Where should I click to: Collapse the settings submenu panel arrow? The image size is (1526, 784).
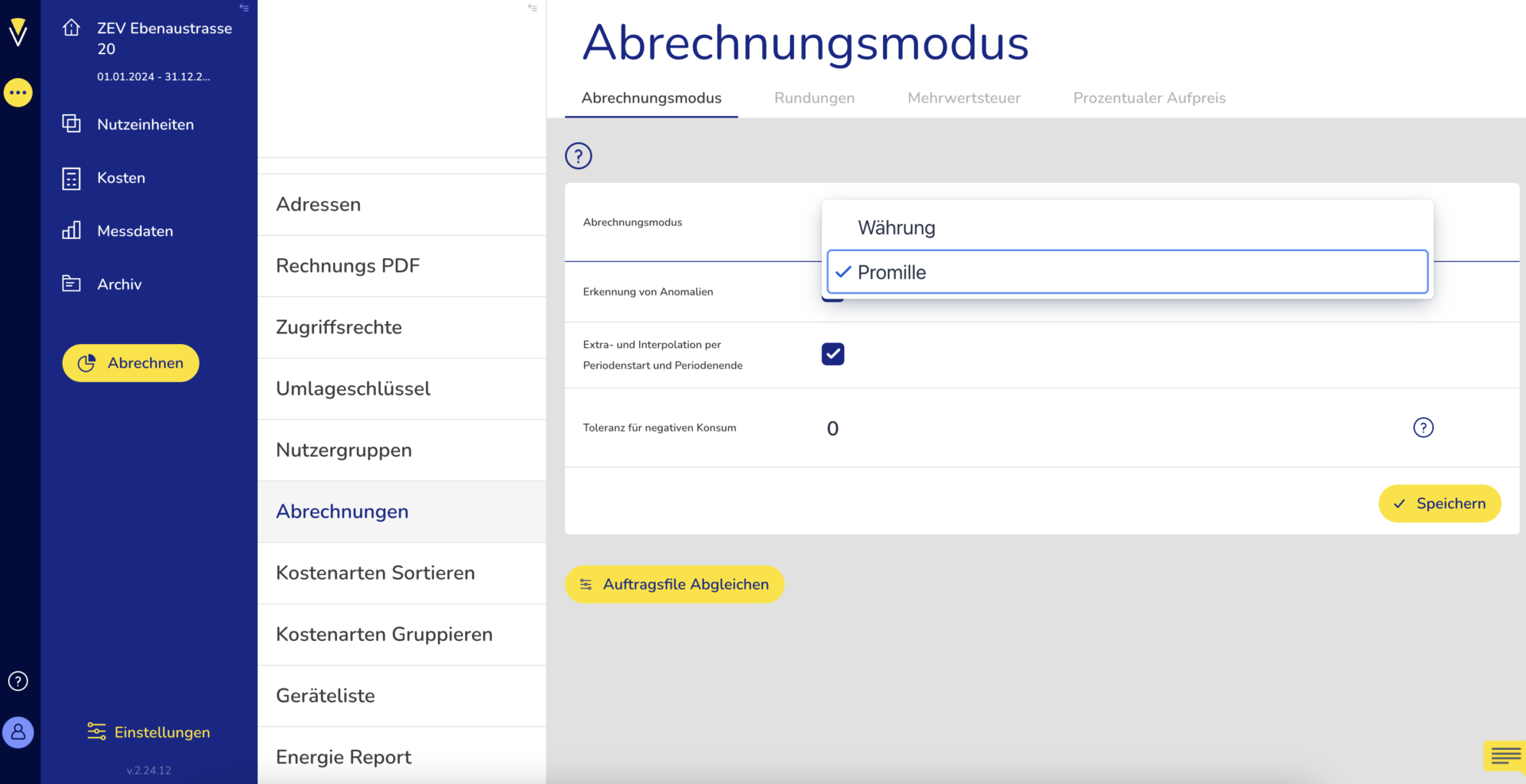click(533, 8)
